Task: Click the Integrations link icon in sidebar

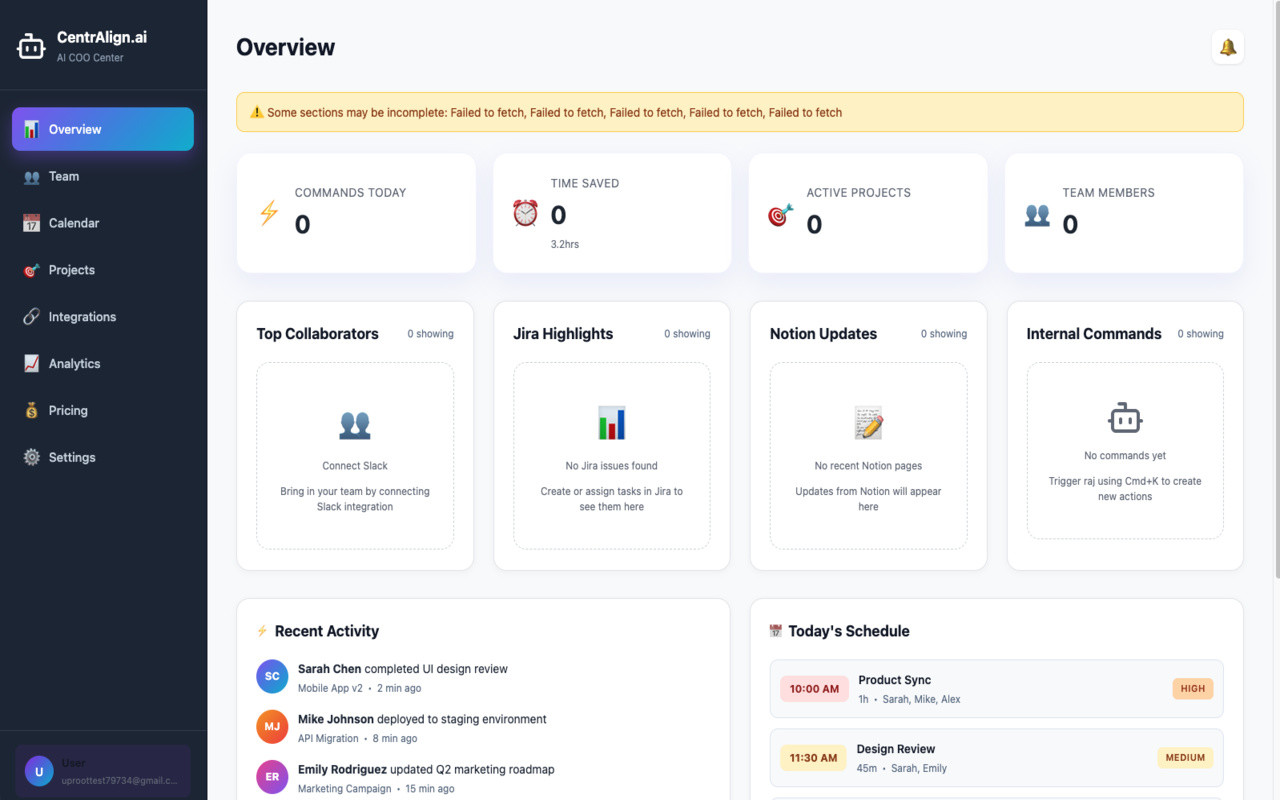Action: pyautogui.click(x=32, y=317)
